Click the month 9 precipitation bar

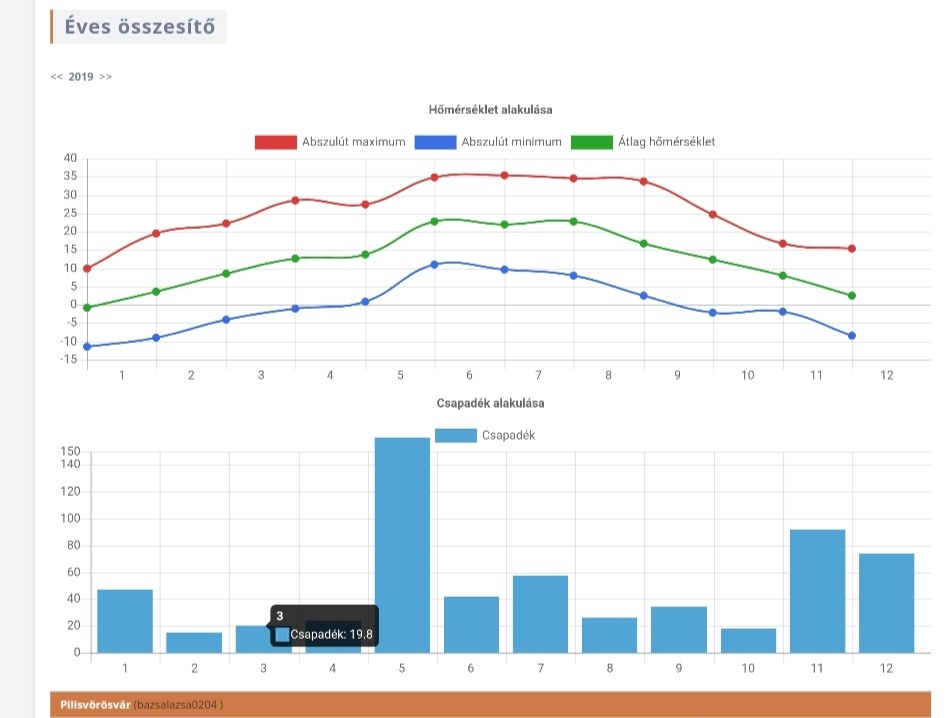[678, 629]
